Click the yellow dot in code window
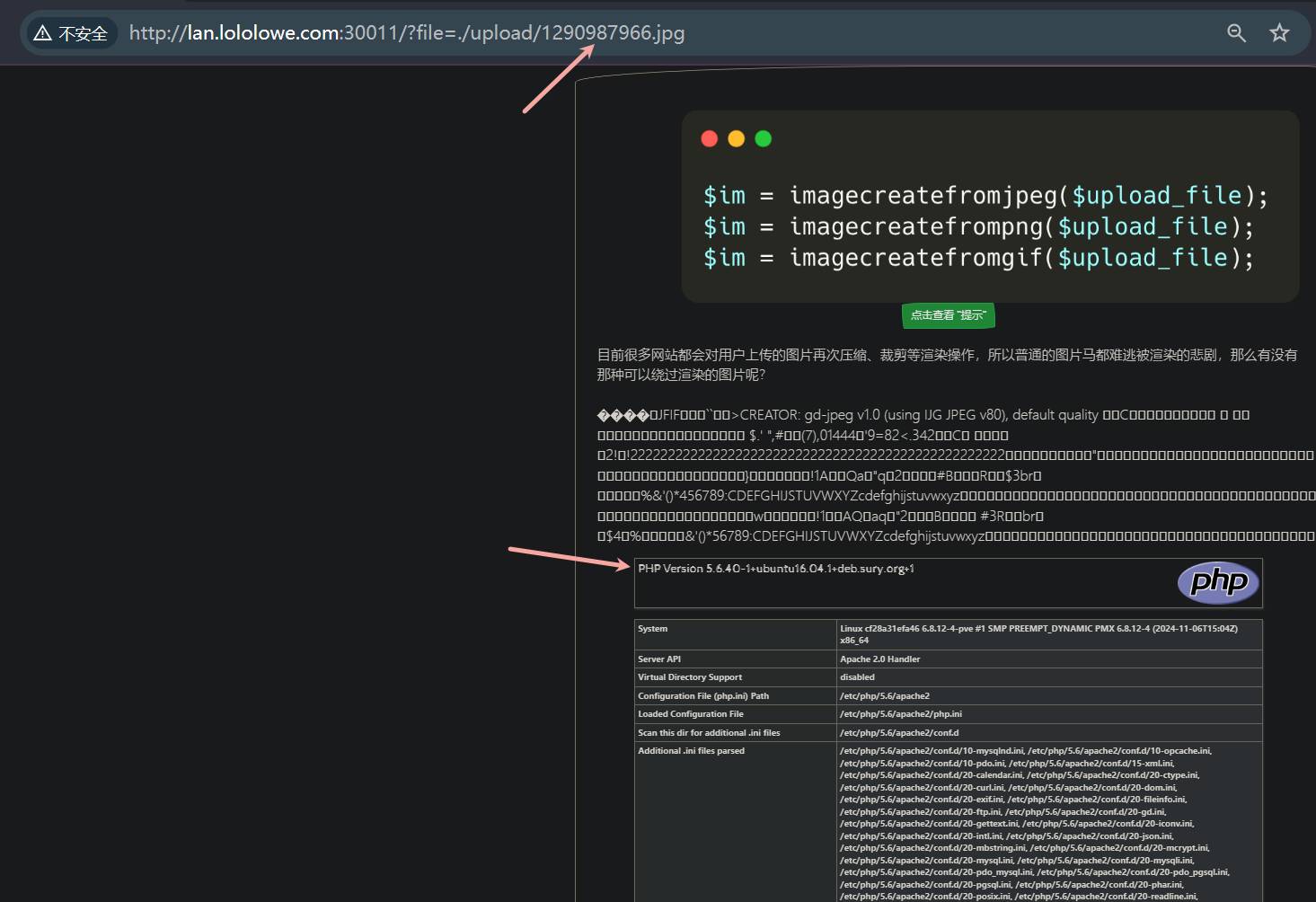This screenshot has height=902, width=1316. click(737, 138)
